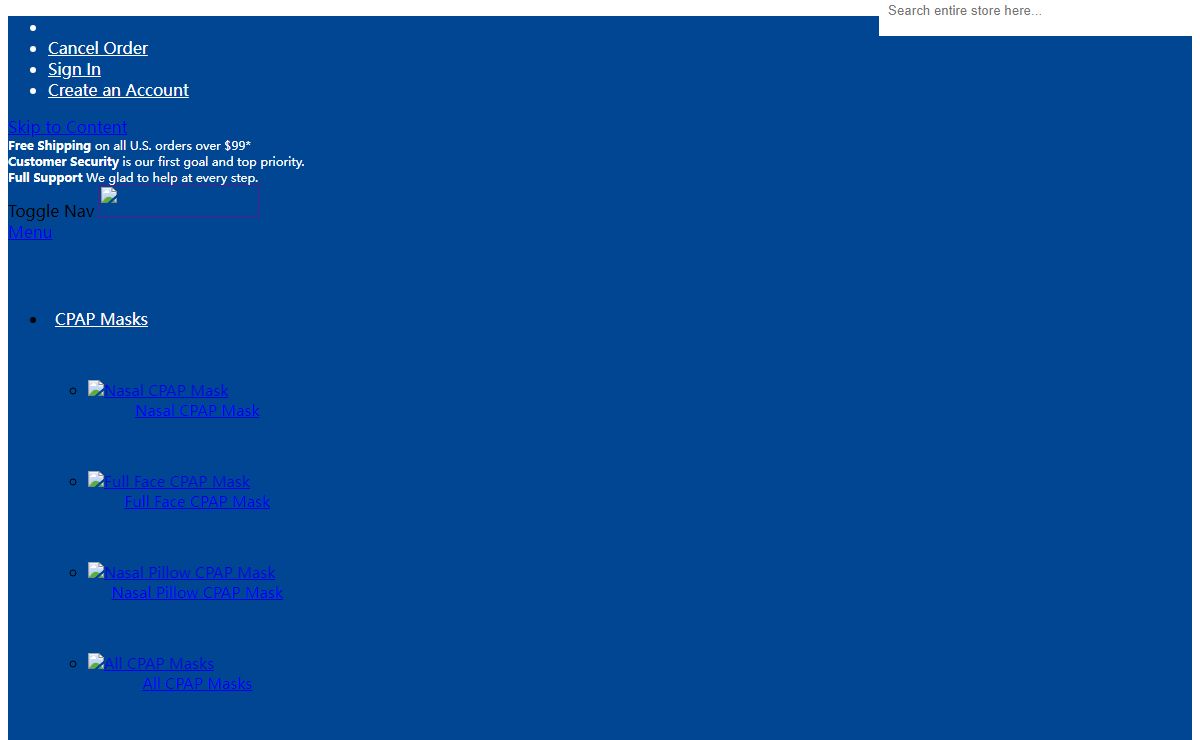Open the CPAP Masks menu item
Image resolution: width=1200 pixels, height=740 pixels.
pos(101,319)
